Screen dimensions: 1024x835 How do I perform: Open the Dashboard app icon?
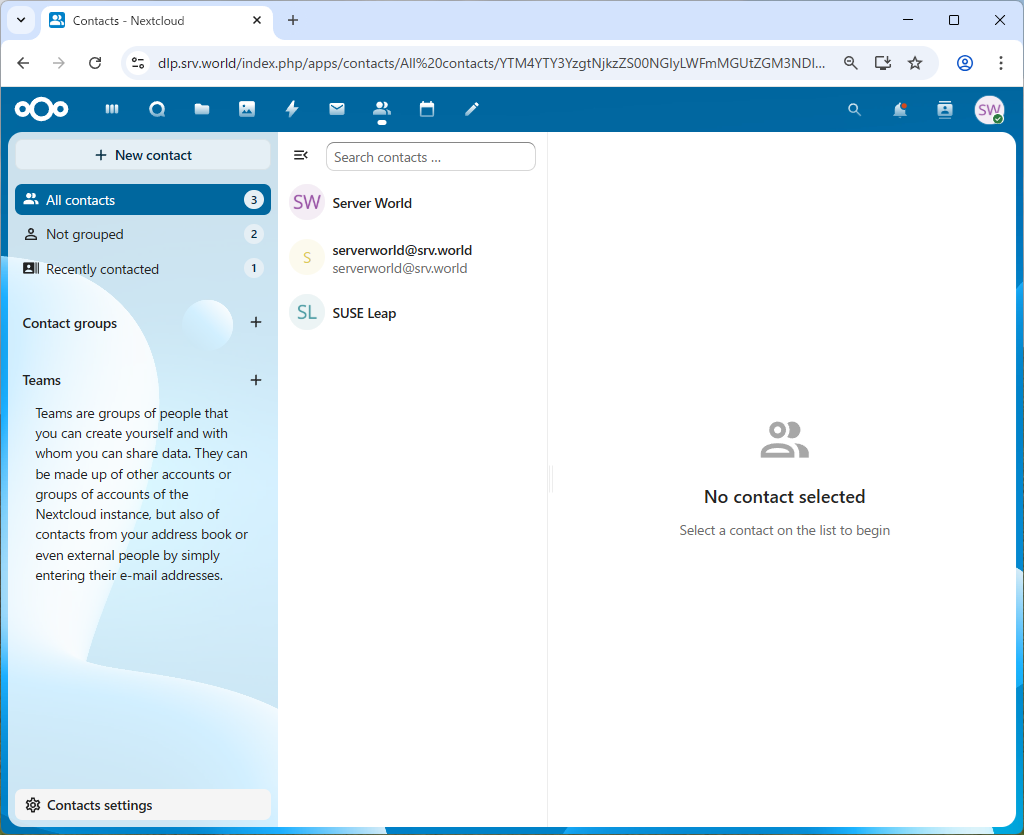click(x=112, y=109)
